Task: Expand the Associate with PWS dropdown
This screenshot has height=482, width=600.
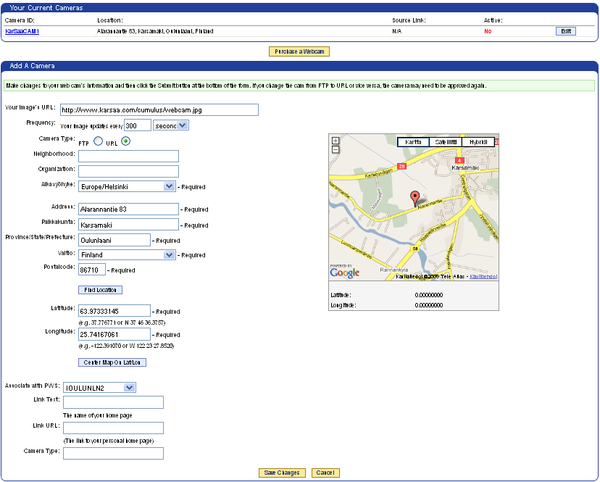Action: pos(99,387)
